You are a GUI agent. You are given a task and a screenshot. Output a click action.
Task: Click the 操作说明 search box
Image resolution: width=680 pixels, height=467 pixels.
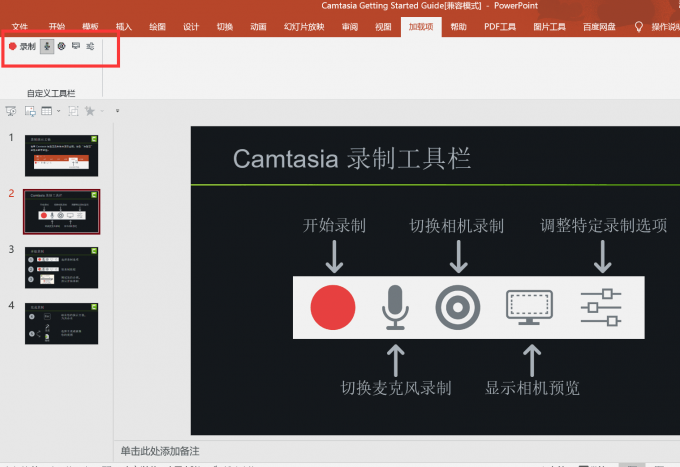point(665,27)
